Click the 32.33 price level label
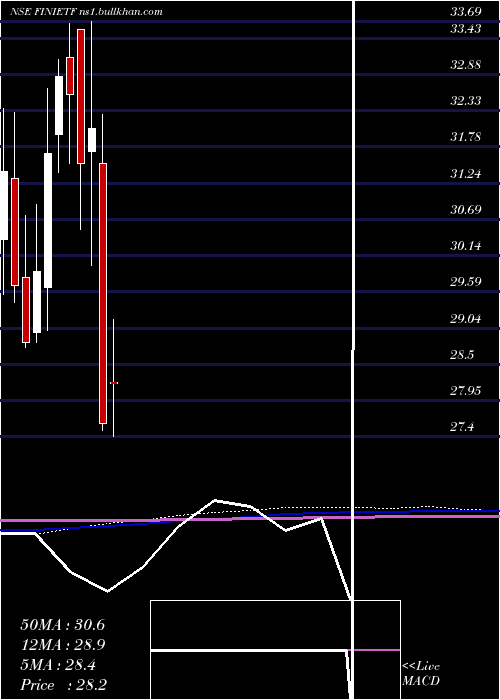Viewport: 500px width, 700px height. (465, 101)
